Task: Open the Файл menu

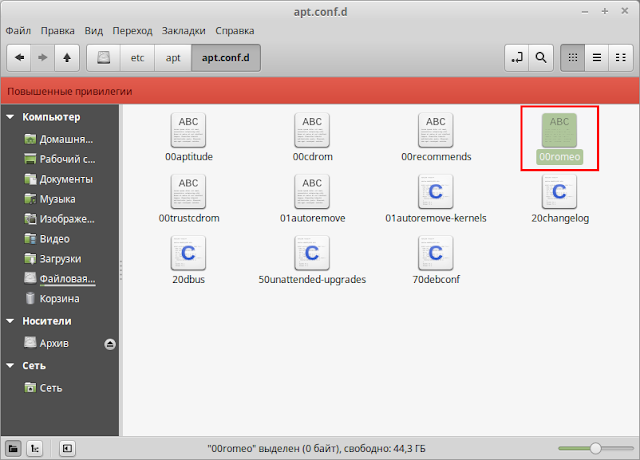Action: 18,31
